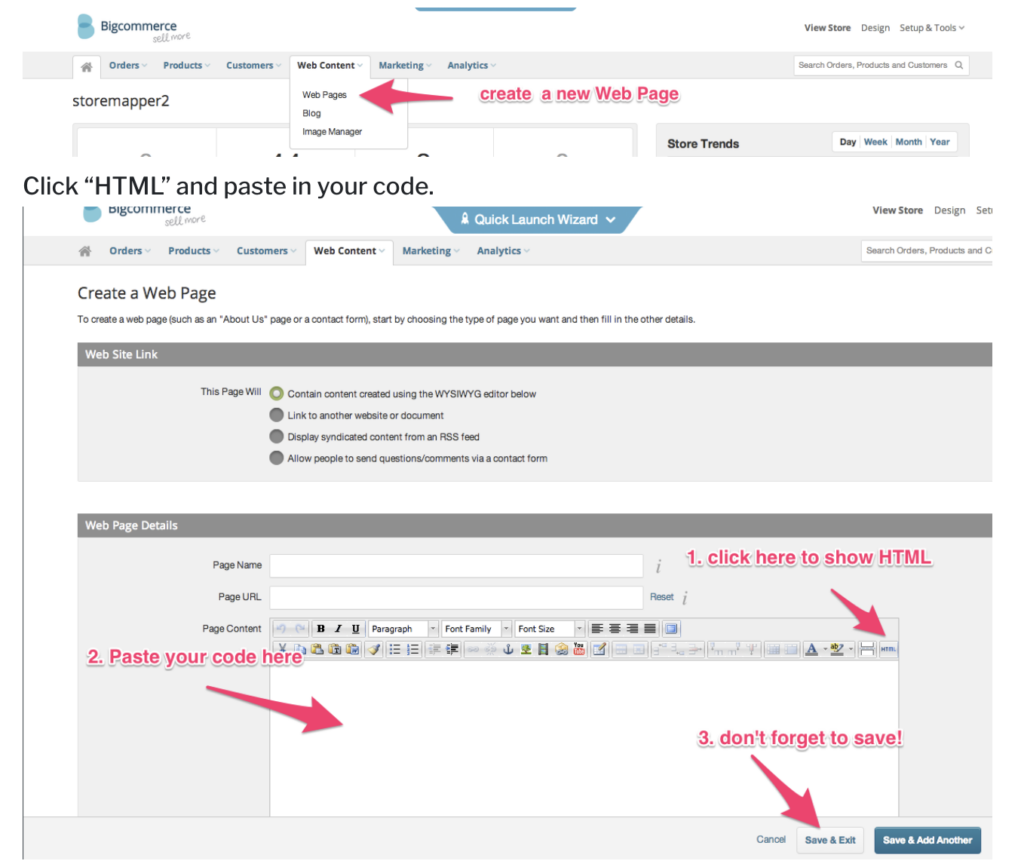
Task: Select 'Link to another website or document'
Action: (x=277, y=415)
